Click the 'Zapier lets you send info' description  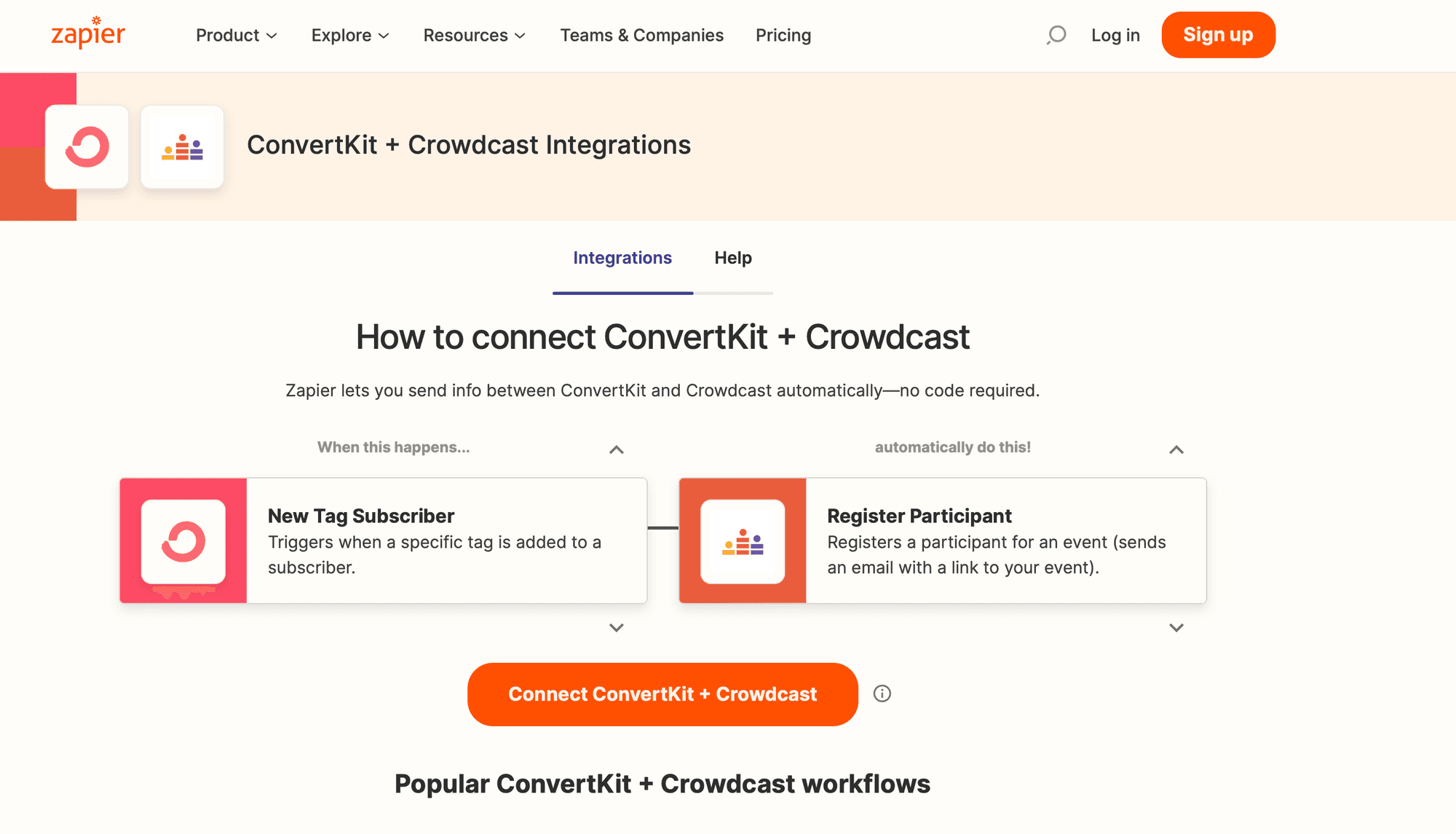tap(662, 390)
